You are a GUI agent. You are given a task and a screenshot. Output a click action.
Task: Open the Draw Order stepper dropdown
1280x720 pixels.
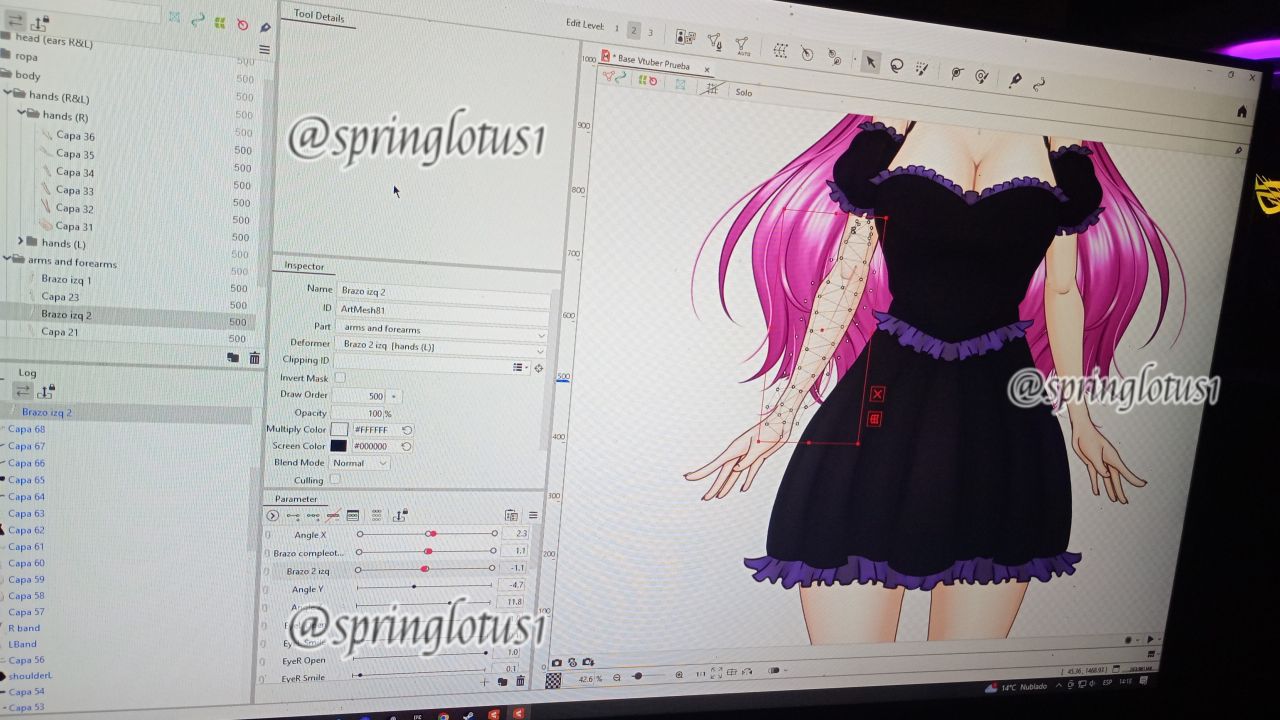click(394, 397)
